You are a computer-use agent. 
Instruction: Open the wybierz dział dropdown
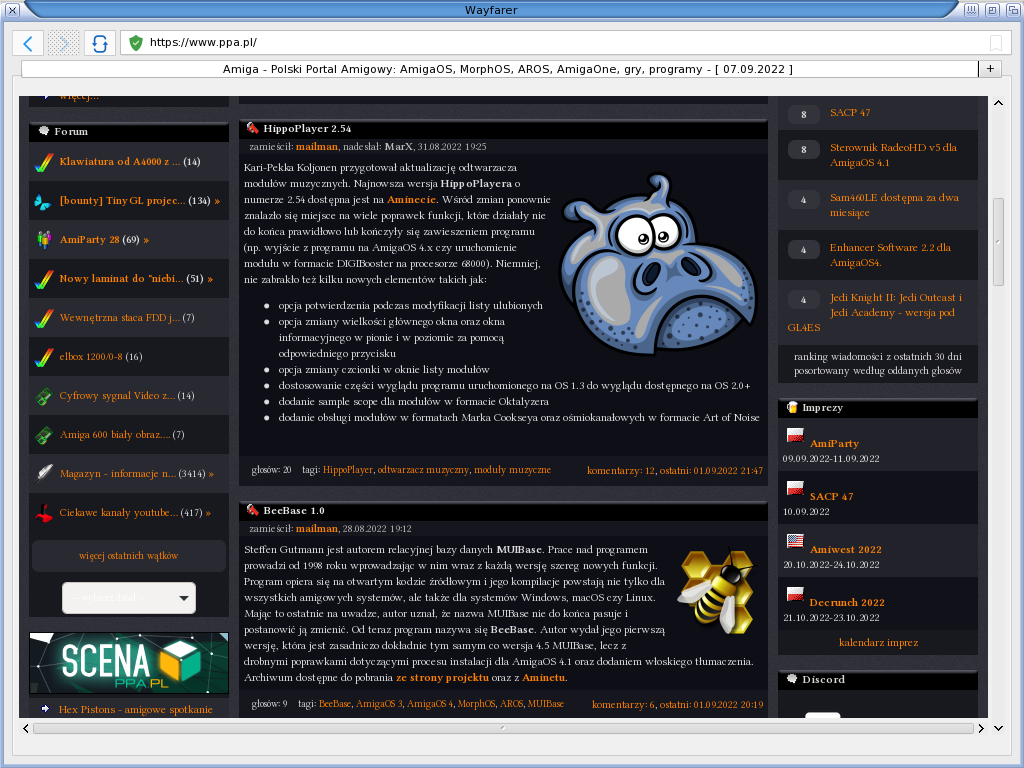coord(129,598)
